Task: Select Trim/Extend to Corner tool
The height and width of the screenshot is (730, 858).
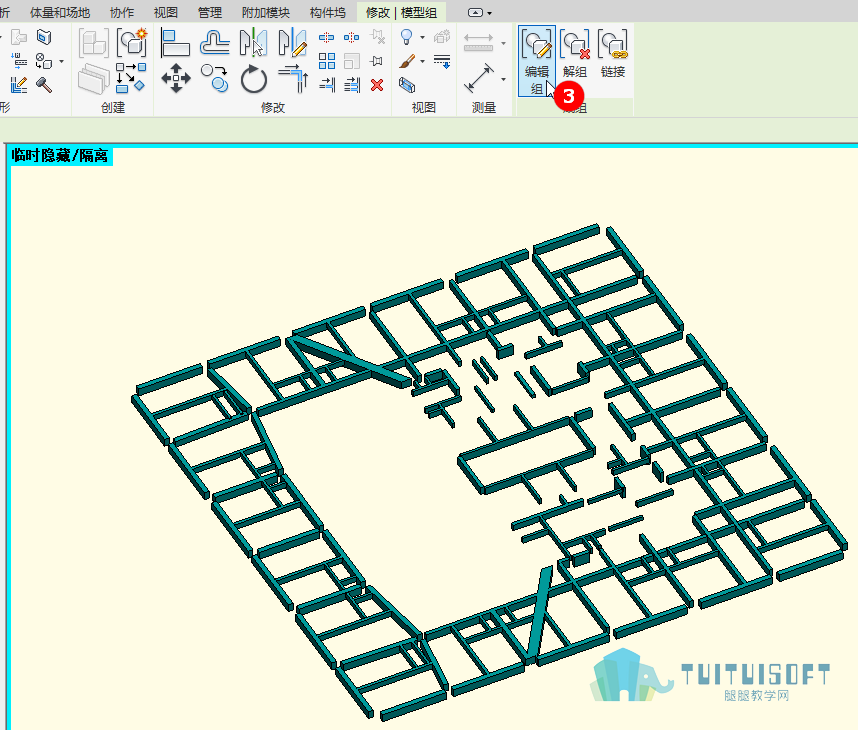Action: click(x=293, y=78)
